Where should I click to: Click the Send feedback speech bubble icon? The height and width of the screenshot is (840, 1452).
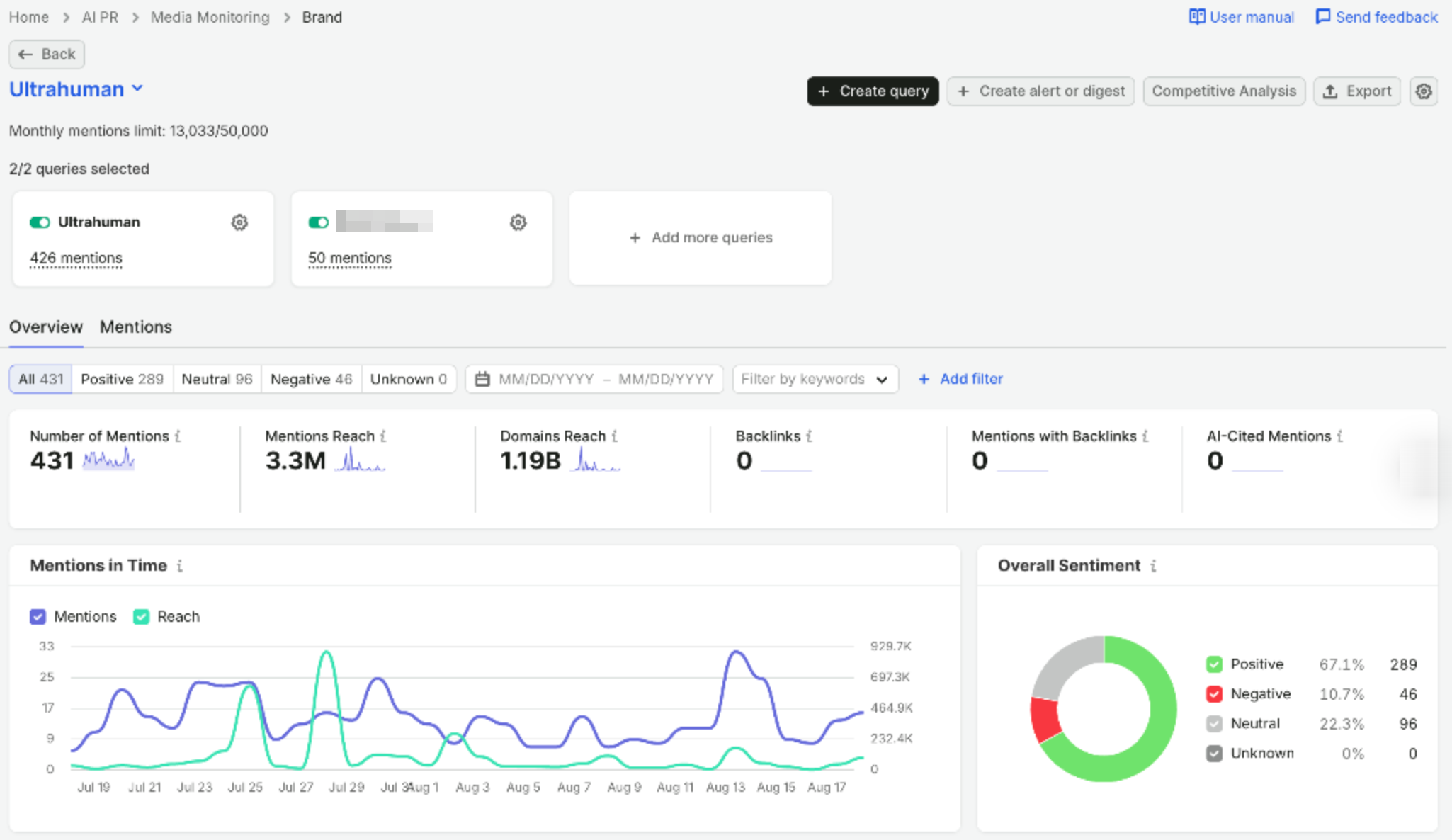pyautogui.click(x=1322, y=17)
